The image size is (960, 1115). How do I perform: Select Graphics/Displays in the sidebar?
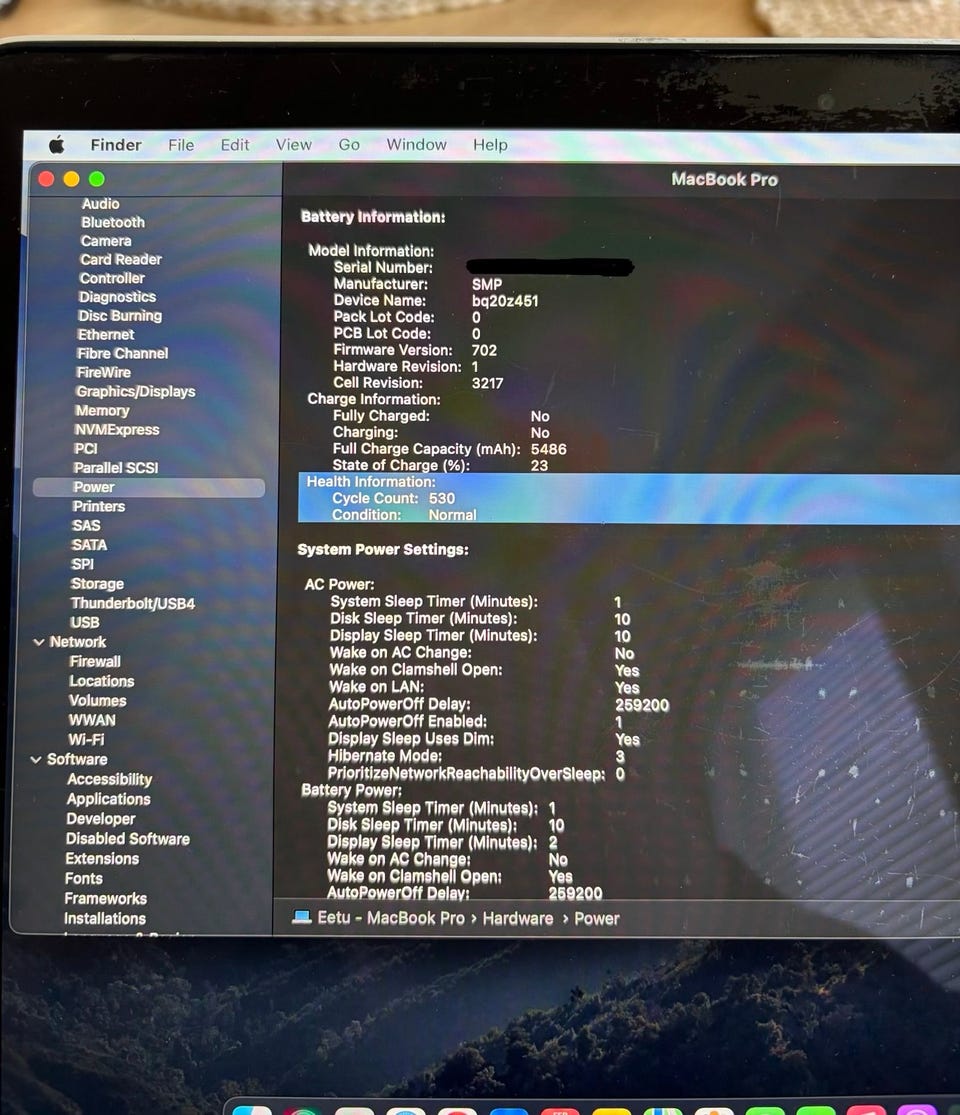[136, 392]
